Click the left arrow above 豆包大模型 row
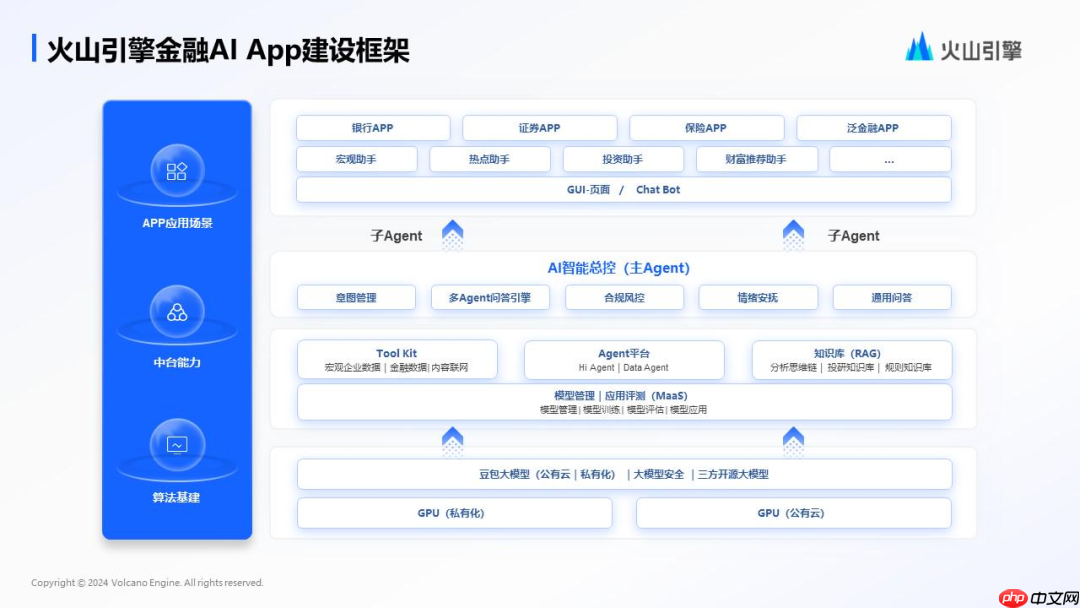The width and height of the screenshot is (1080, 608). [x=452, y=441]
